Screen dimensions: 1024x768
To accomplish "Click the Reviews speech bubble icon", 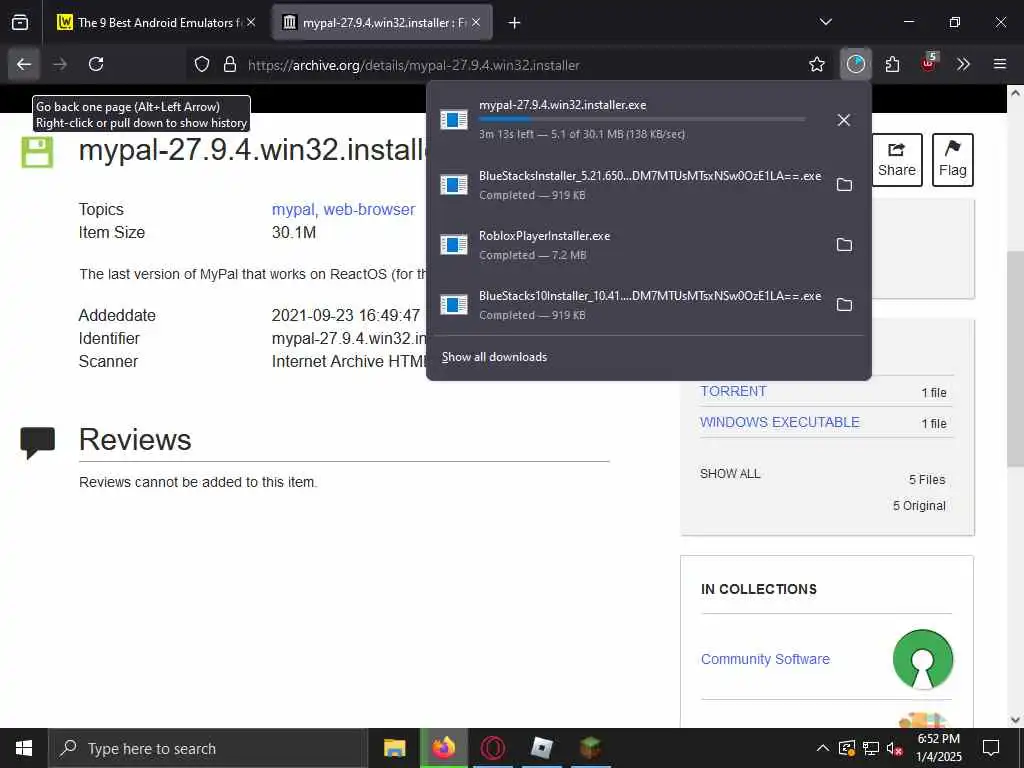I will [37, 443].
